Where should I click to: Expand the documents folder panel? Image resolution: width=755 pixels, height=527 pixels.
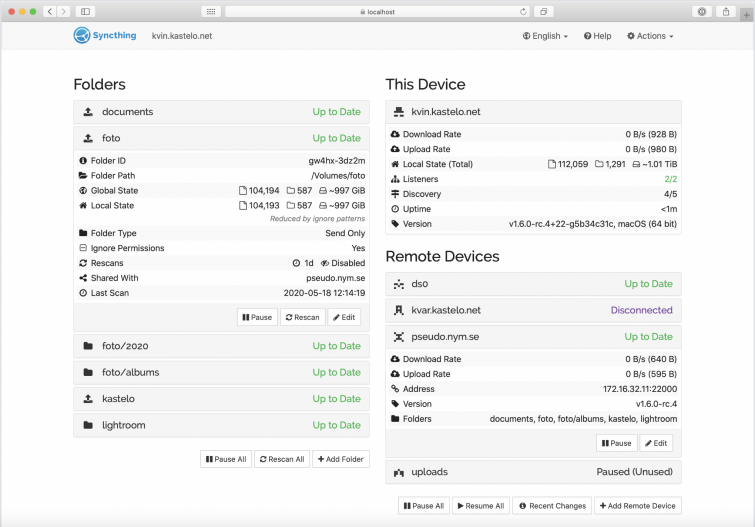tap(221, 112)
